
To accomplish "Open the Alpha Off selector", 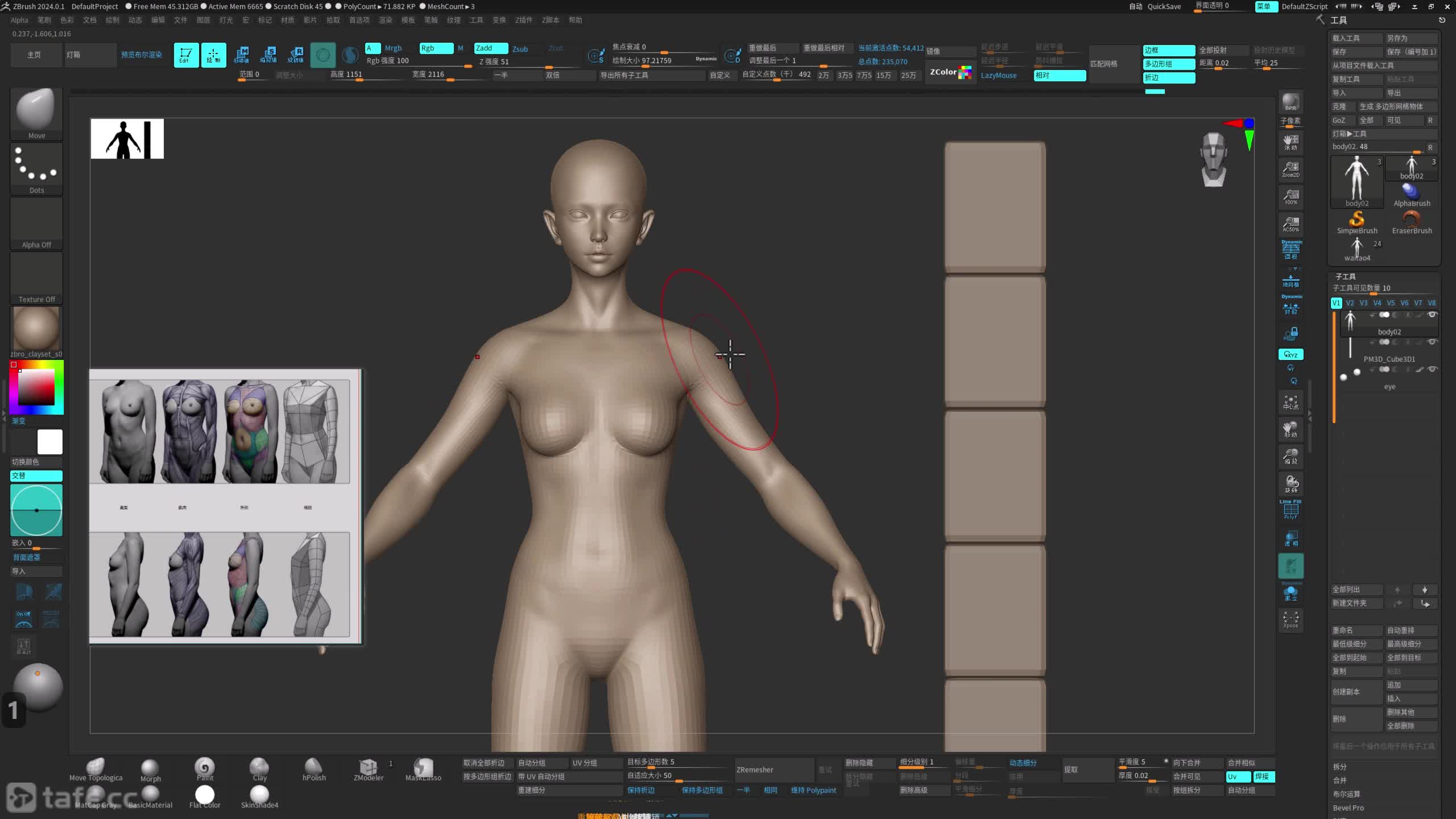I will [x=36, y=223].
